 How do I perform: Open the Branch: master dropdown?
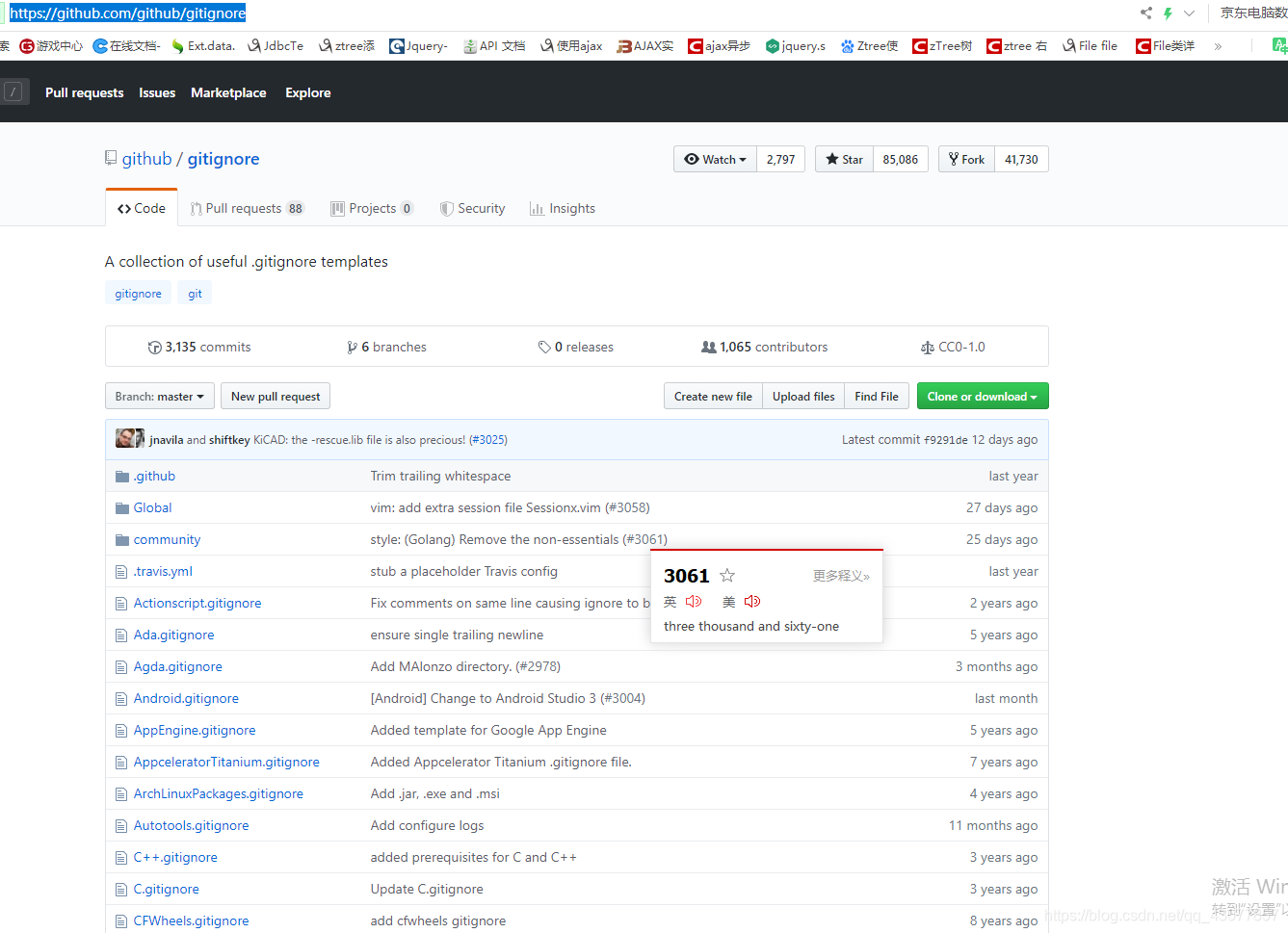[160, 396]
